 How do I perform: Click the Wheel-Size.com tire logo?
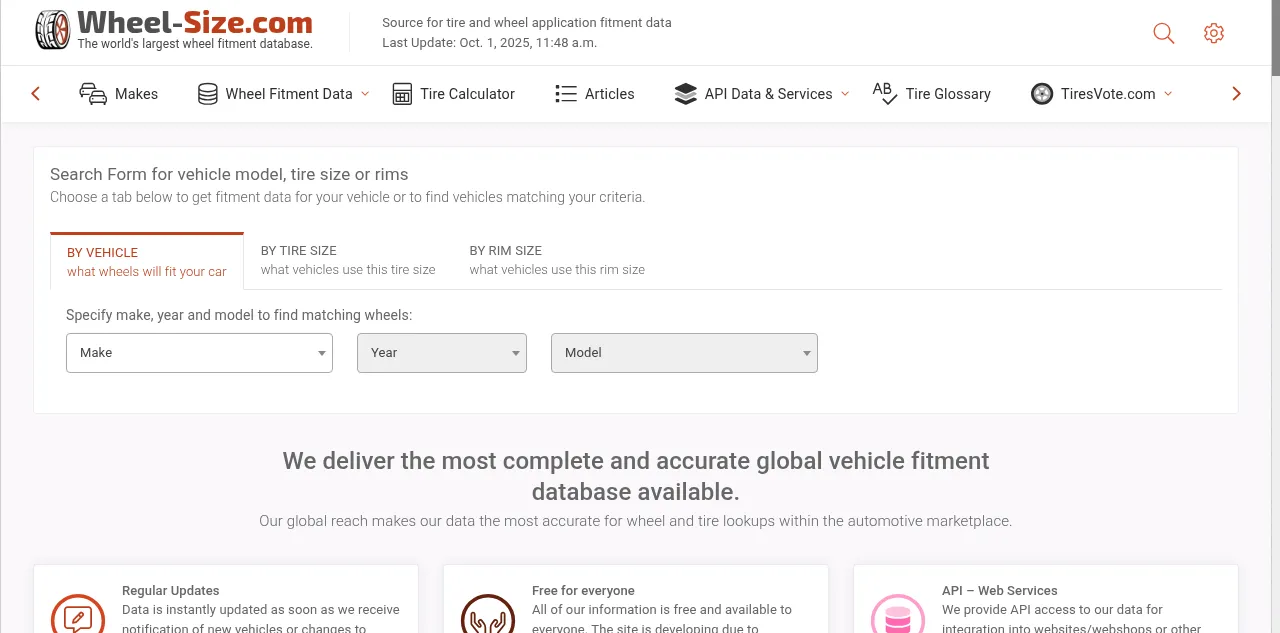[52, 30]
